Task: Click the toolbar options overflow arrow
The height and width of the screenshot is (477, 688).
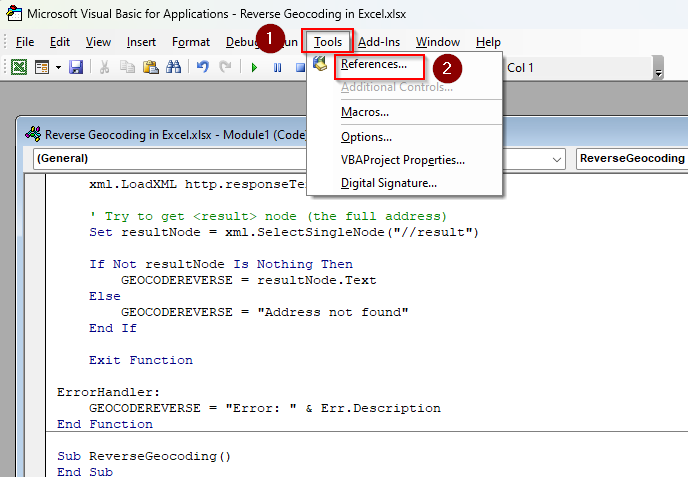Action: coord(658,68)
